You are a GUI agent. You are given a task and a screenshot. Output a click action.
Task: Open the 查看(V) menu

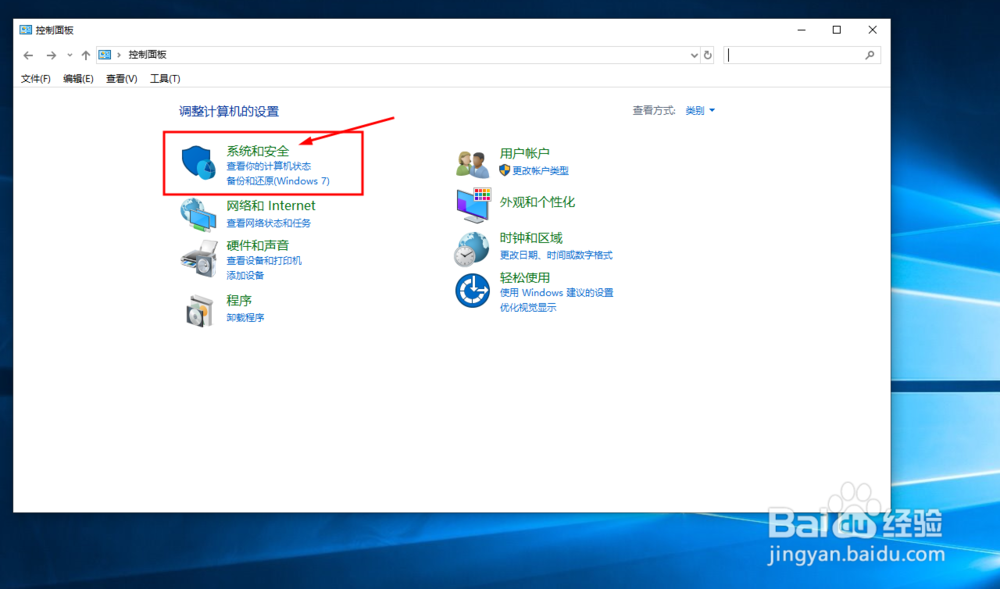(121, 78)
